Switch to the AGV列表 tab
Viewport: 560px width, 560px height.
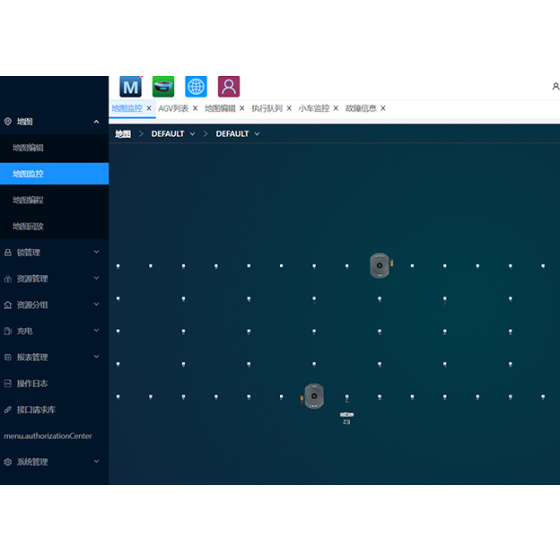pyautogui.click(x=173, y=108)
